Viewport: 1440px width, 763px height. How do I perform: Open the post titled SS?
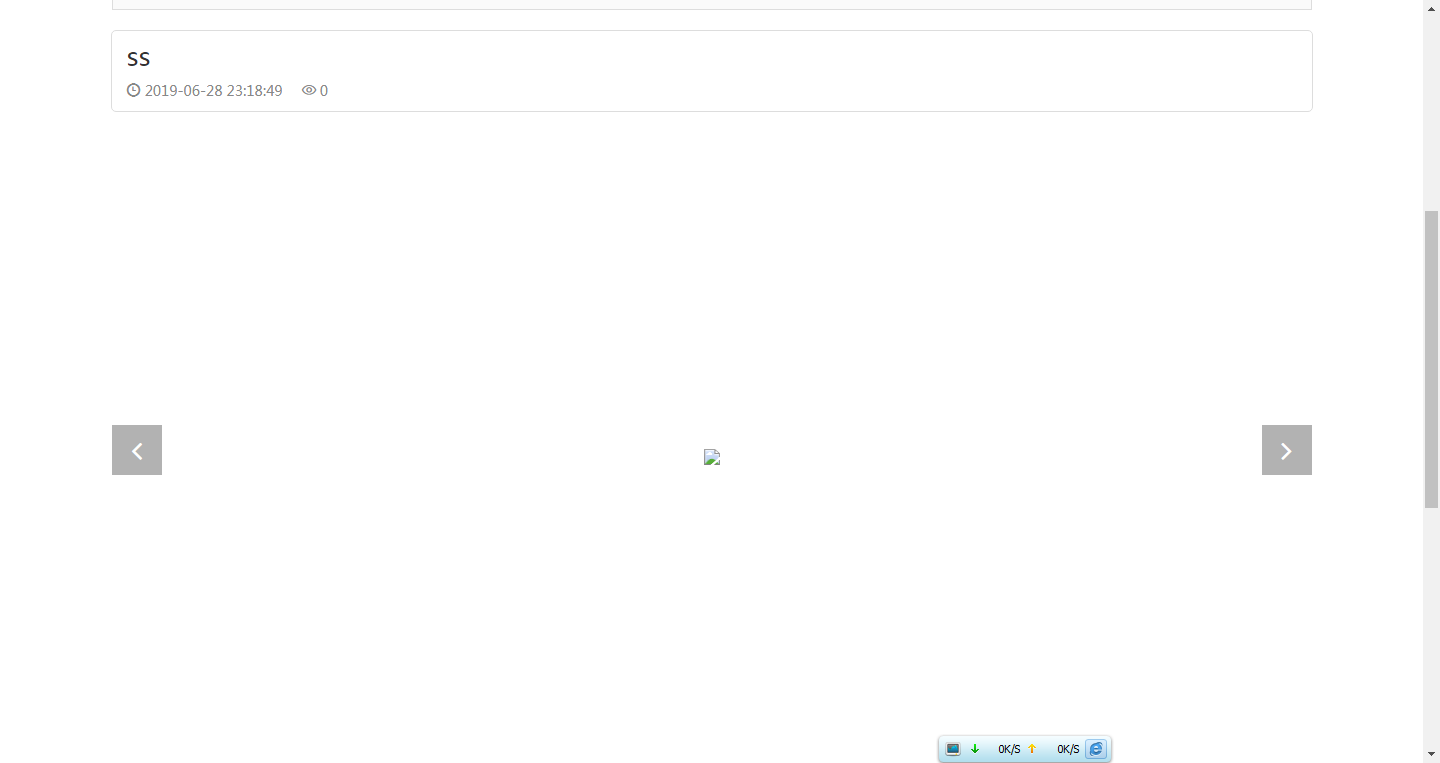pos(139,59)
